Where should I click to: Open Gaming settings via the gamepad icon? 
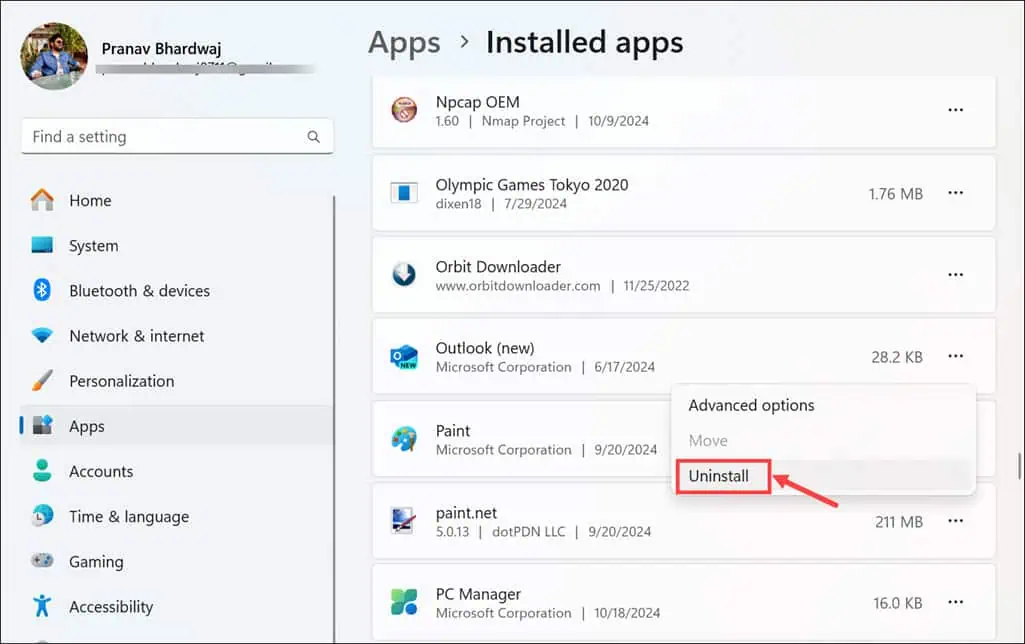point(41,561)
